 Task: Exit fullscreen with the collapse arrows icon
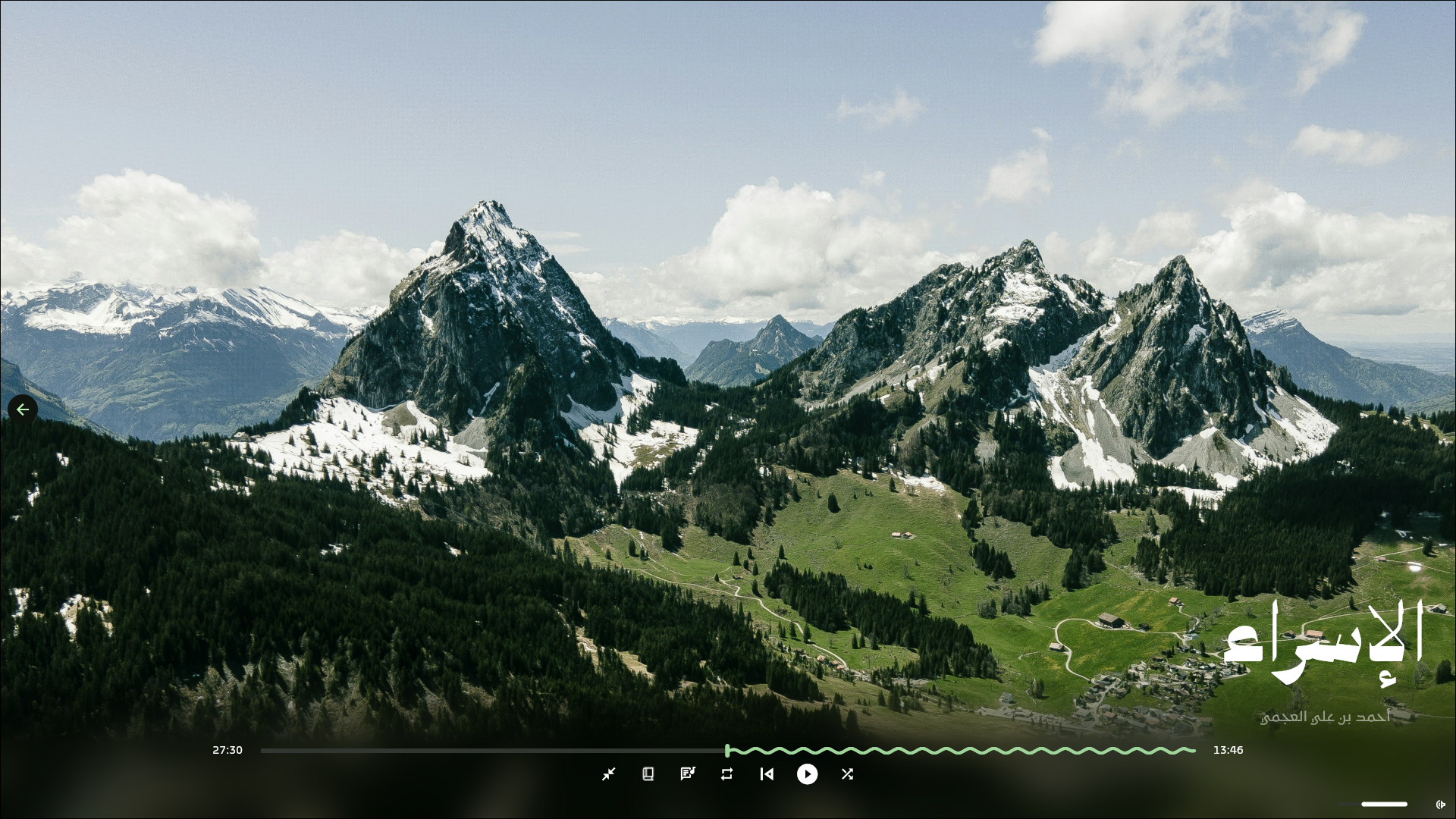click(x=608, y=774)
